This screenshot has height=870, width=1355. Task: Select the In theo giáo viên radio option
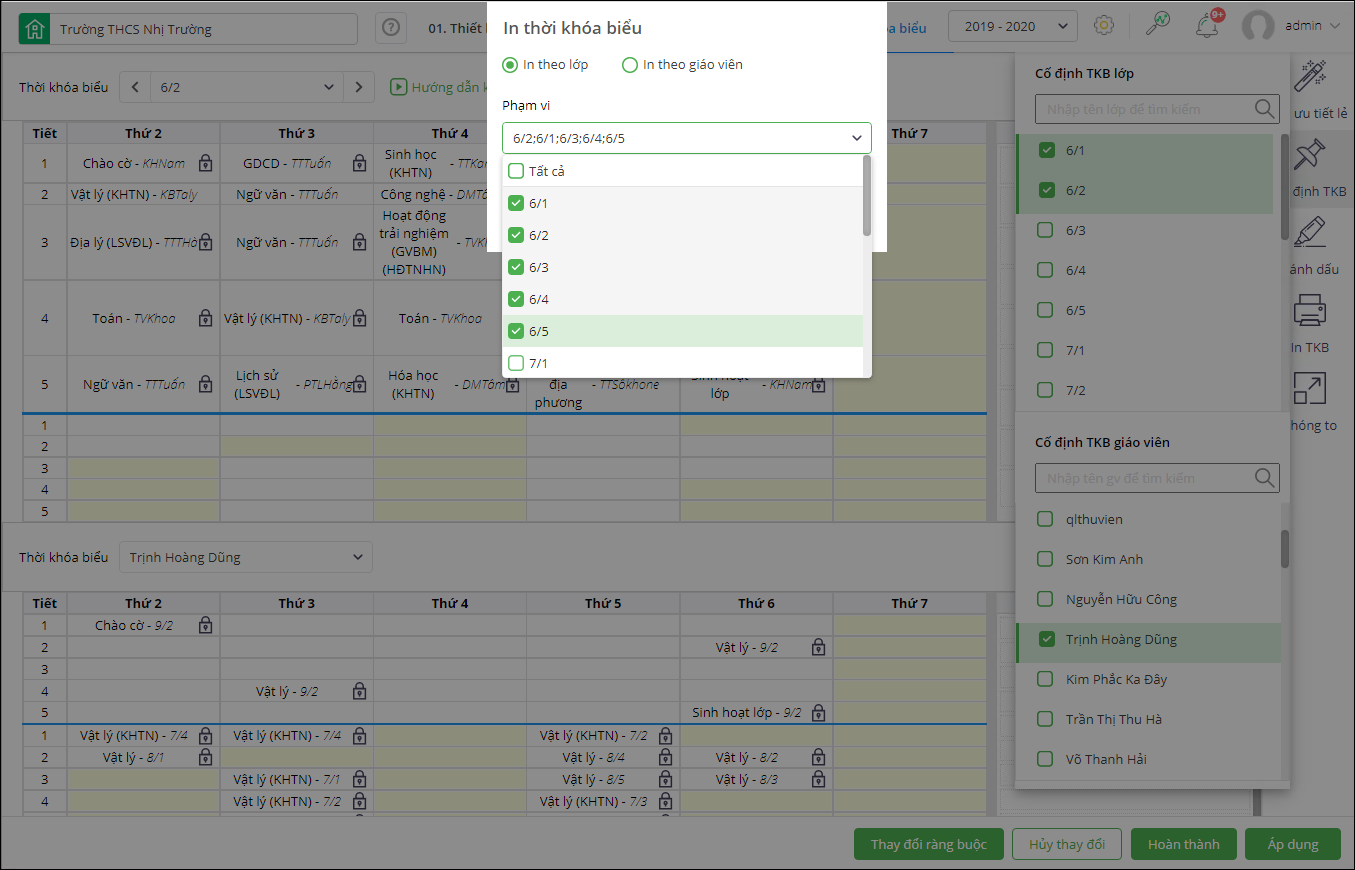pyautogui.click(x=630, y=65)
